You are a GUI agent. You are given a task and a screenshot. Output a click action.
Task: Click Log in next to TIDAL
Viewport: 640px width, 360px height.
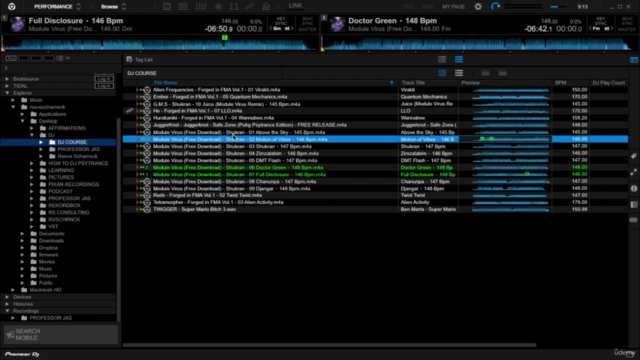coord(104,86)
